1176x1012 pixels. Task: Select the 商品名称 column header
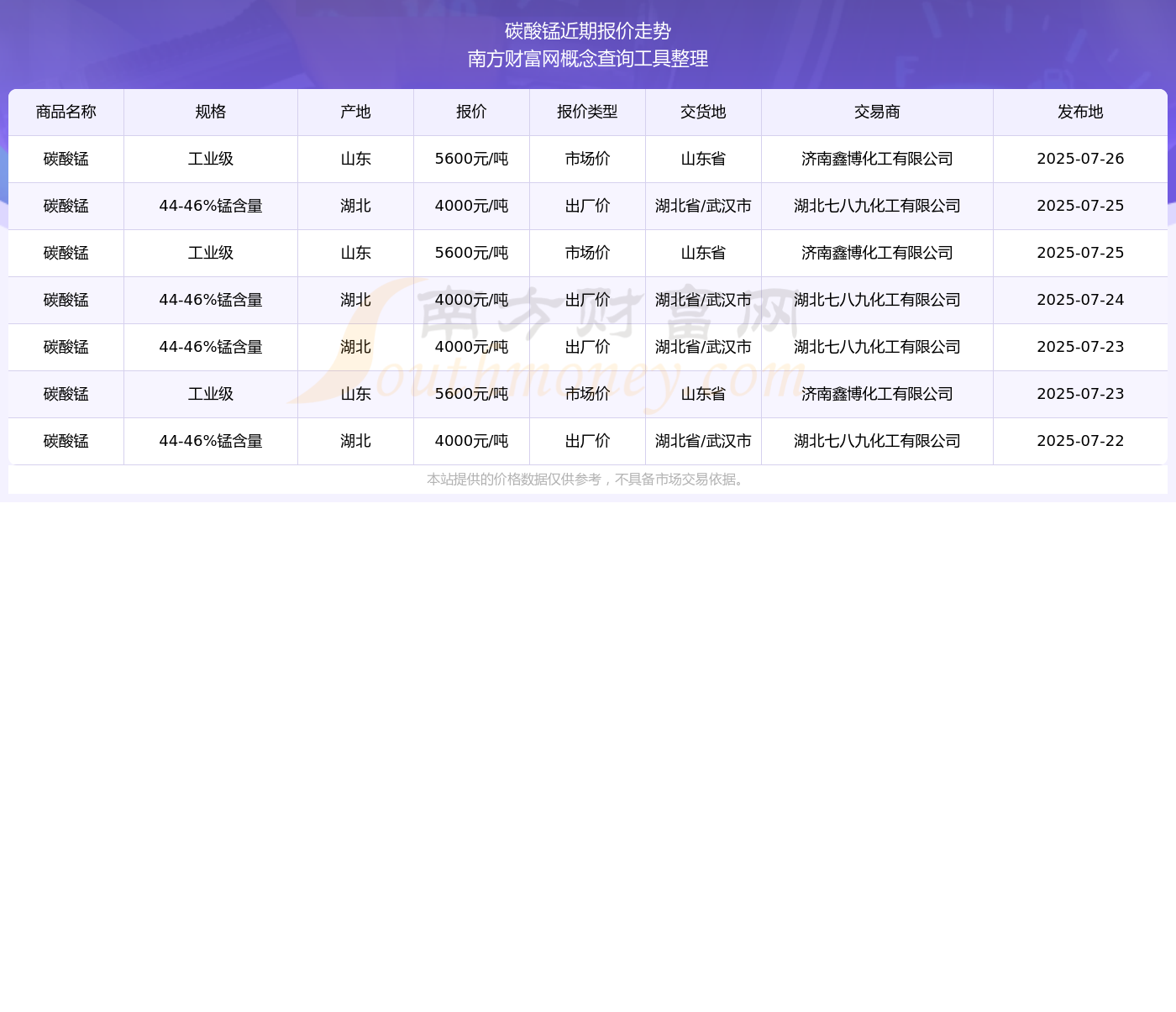tap(66, 112)
